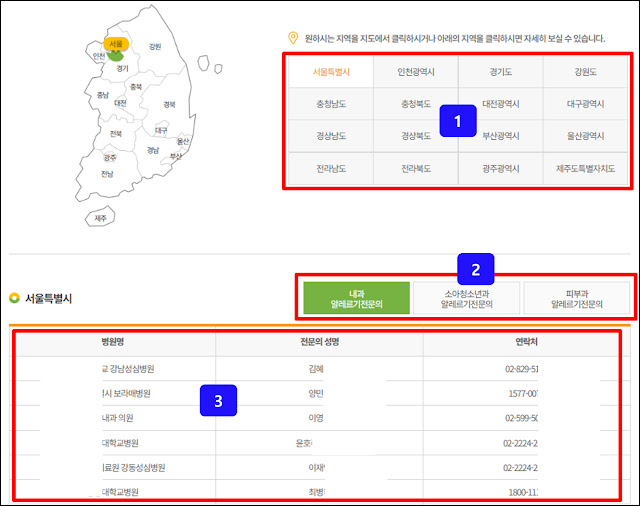This screenshot has height=506, width=640.
Task: Choose 인천광역시 region button
Action: point(416,72)
